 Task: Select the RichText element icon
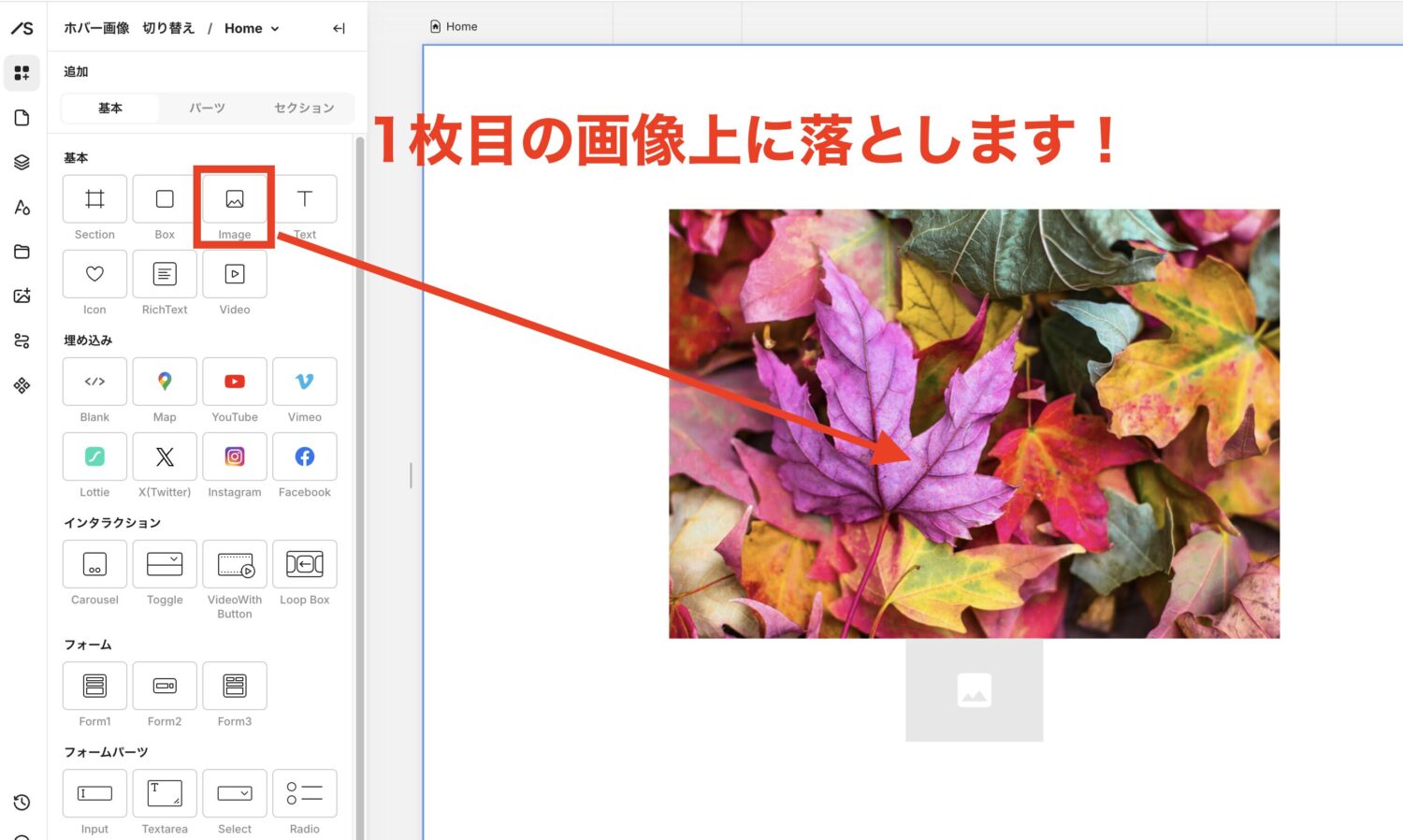tap(165, 274)
